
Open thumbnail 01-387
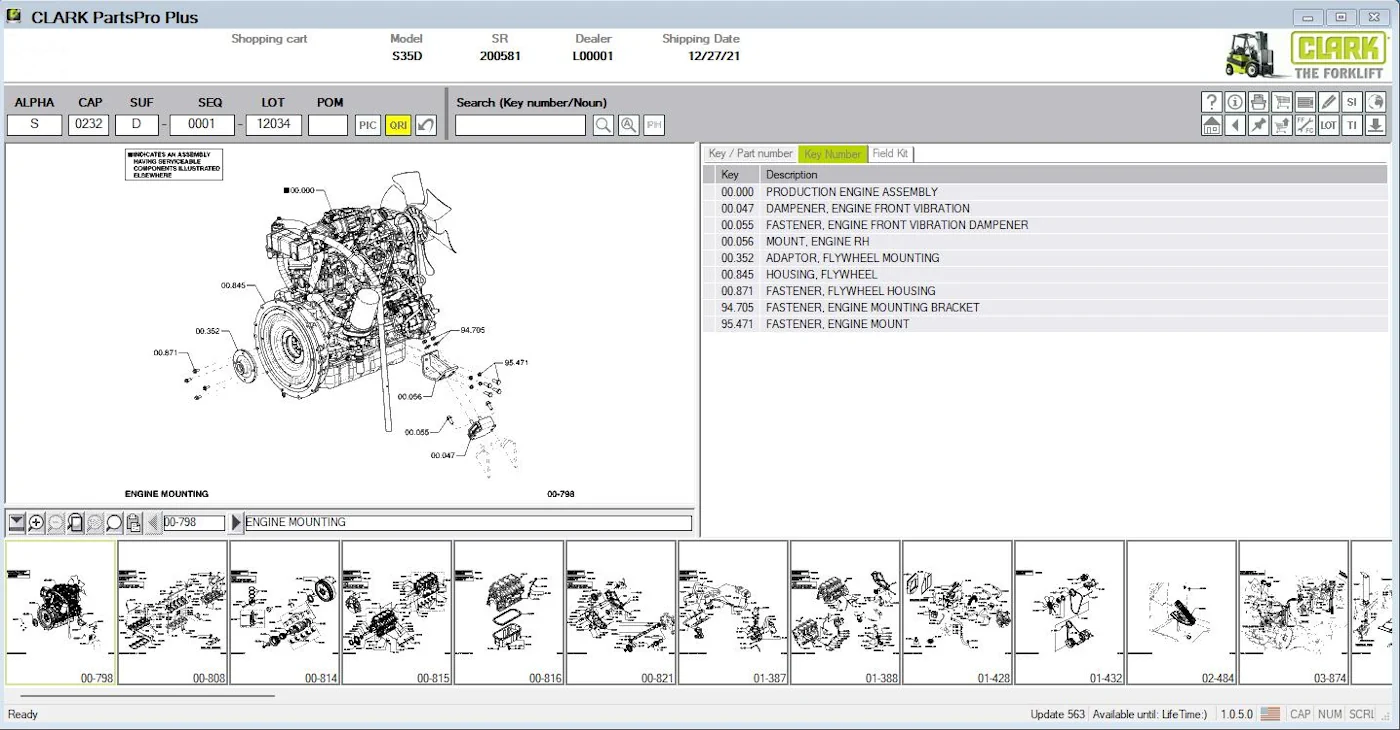click(x=733, y=613)
